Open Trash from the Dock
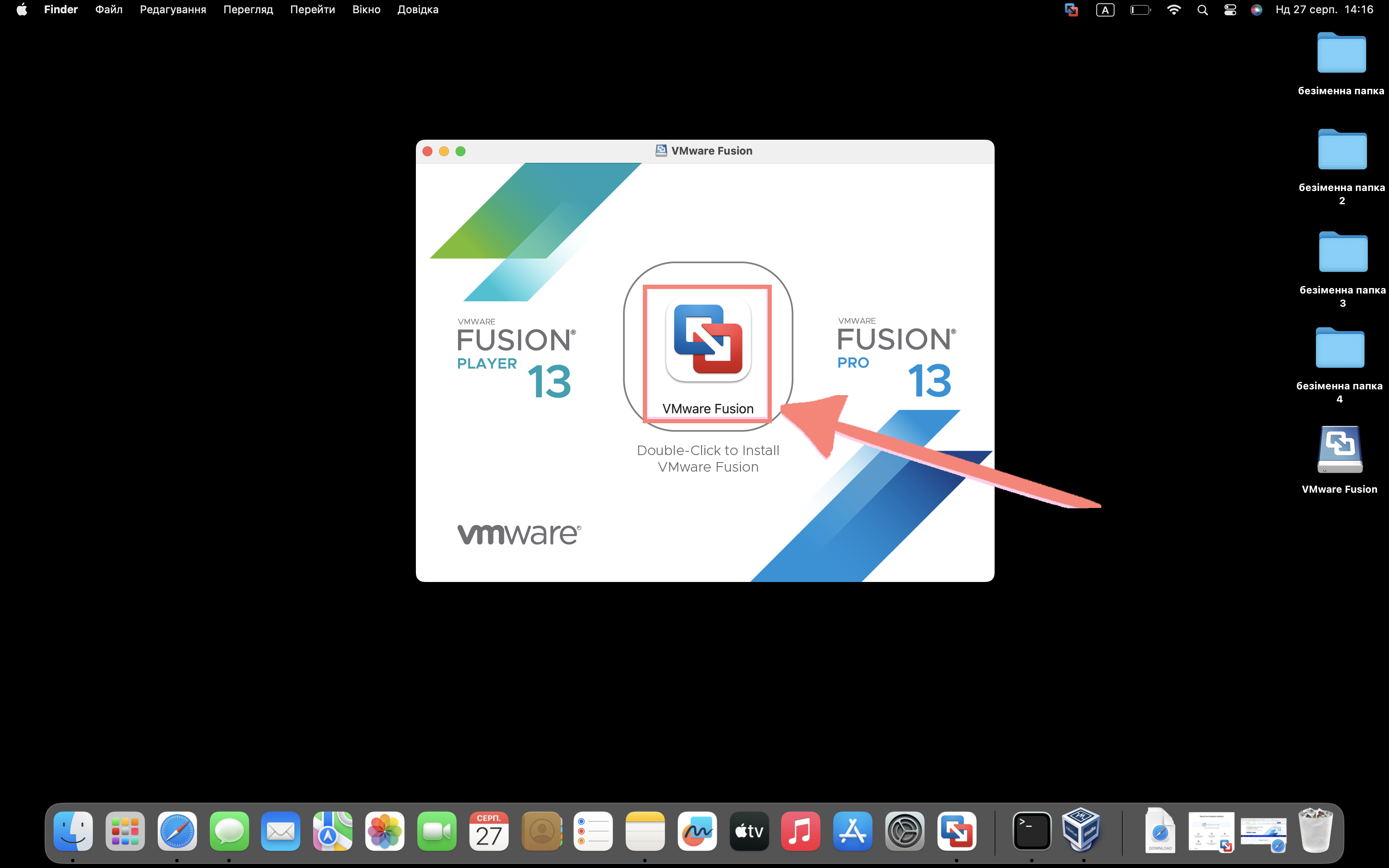This screenshot has width=1389, height=868. [x=1315, y=830]
